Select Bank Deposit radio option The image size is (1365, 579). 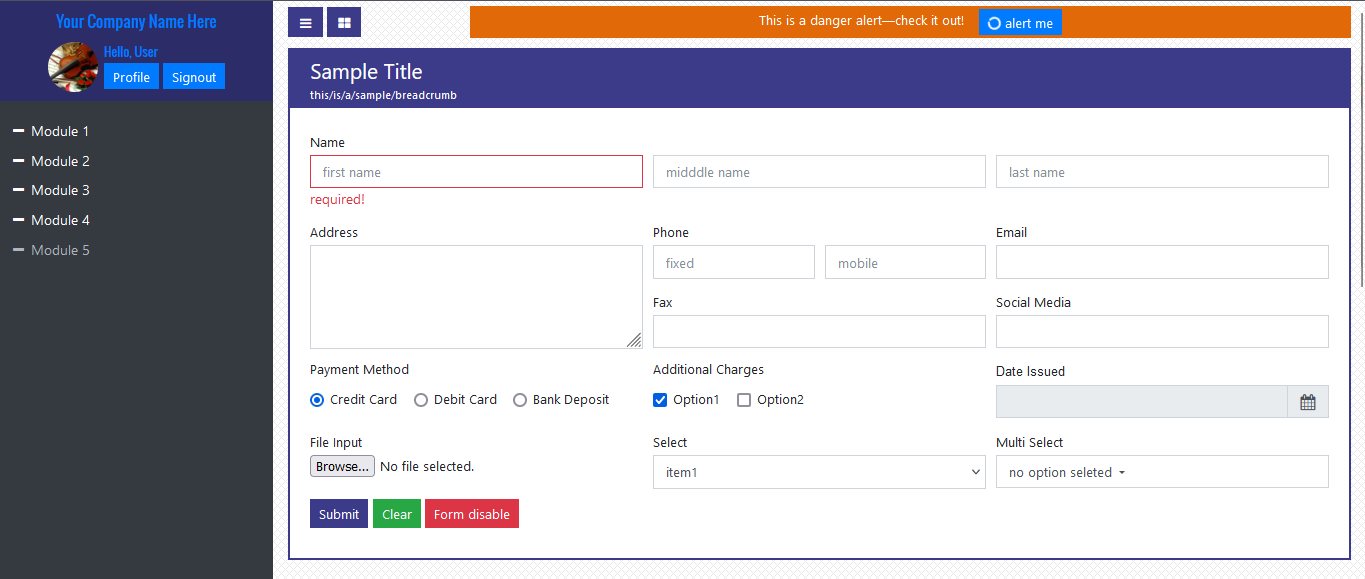tap(520, 400)
